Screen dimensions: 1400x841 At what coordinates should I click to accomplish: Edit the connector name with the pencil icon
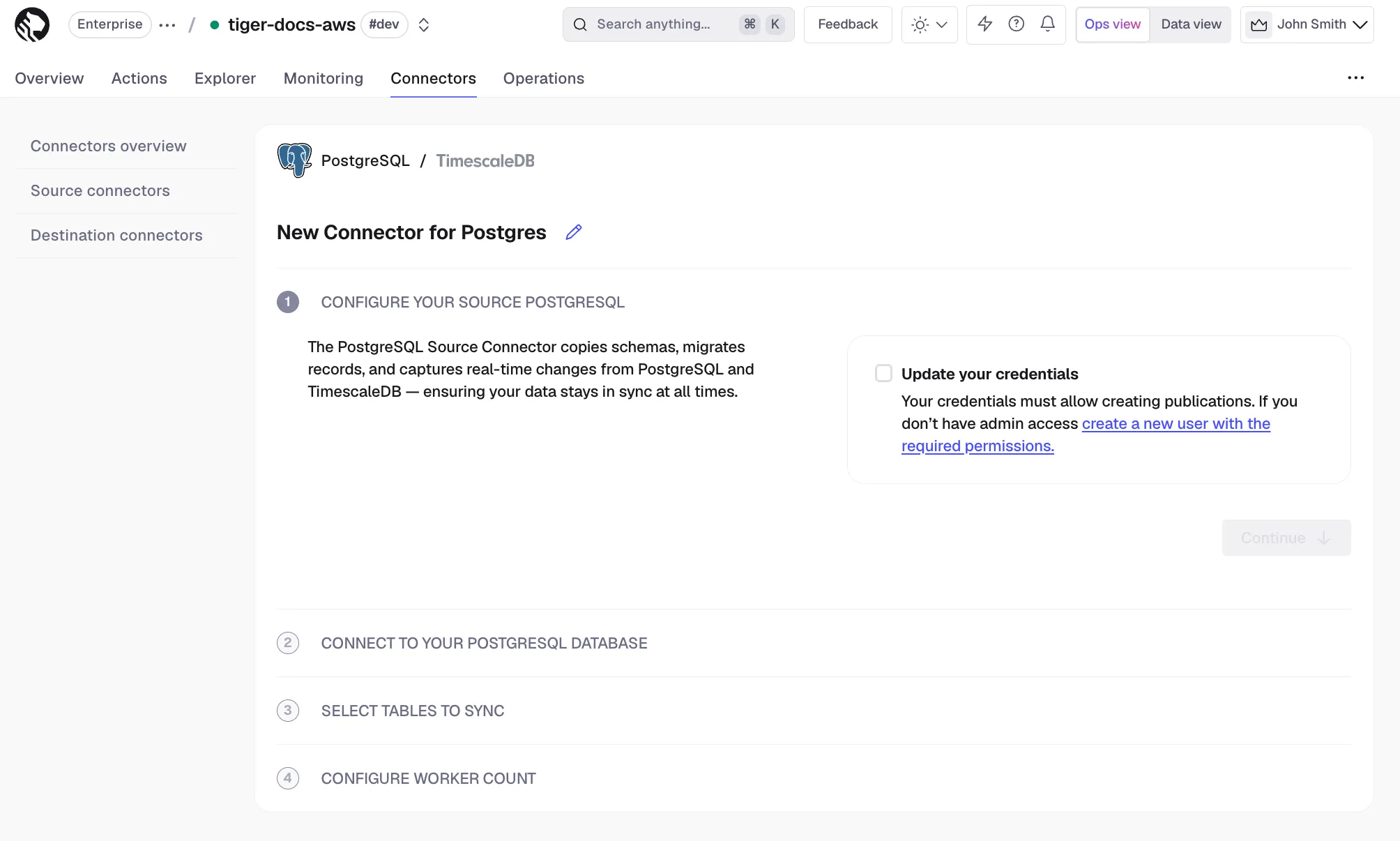(573, 232)
